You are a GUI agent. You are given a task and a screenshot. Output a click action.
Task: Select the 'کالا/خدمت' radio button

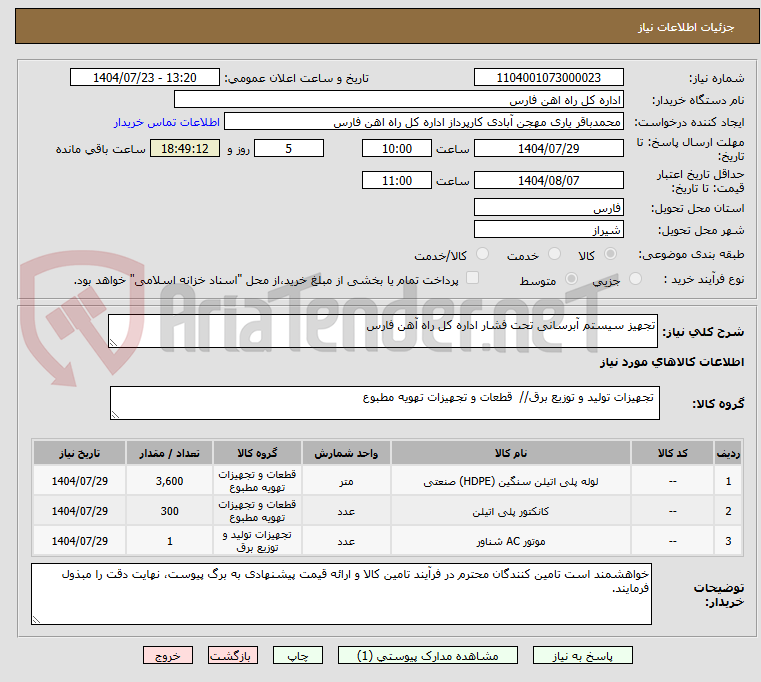[482, 254]
